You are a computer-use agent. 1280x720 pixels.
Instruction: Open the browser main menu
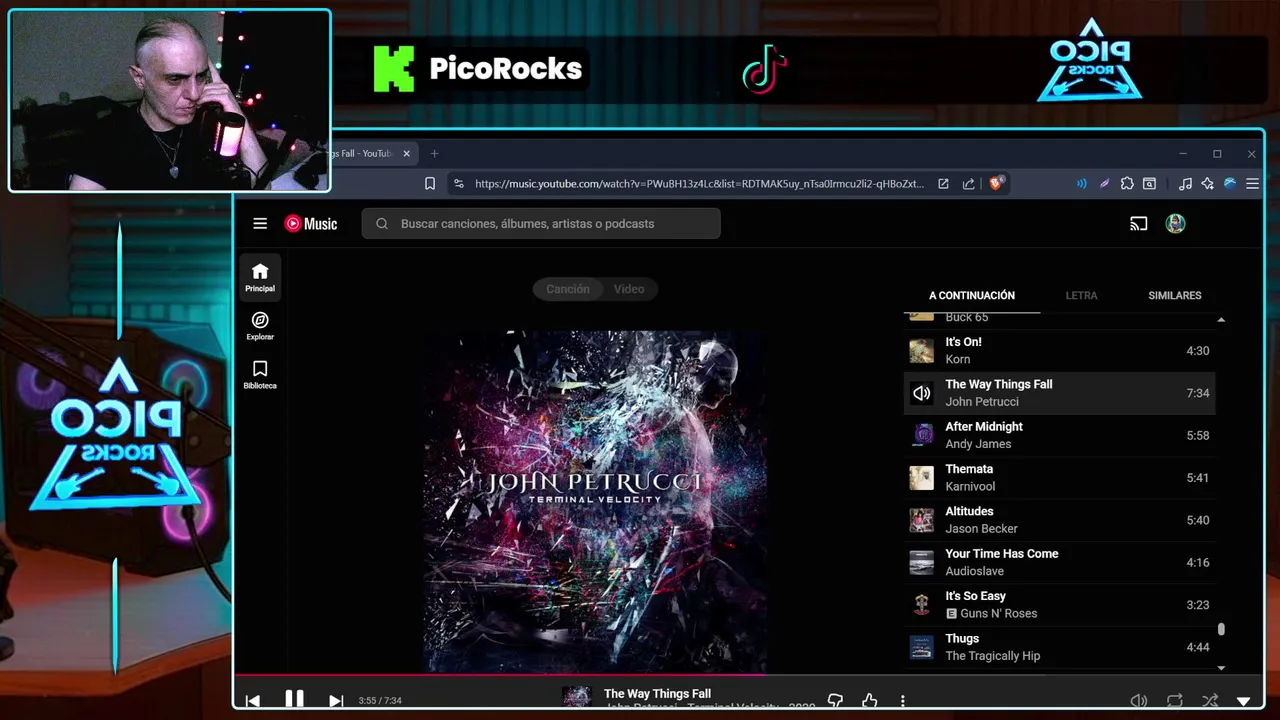(x=1252, y=184)
